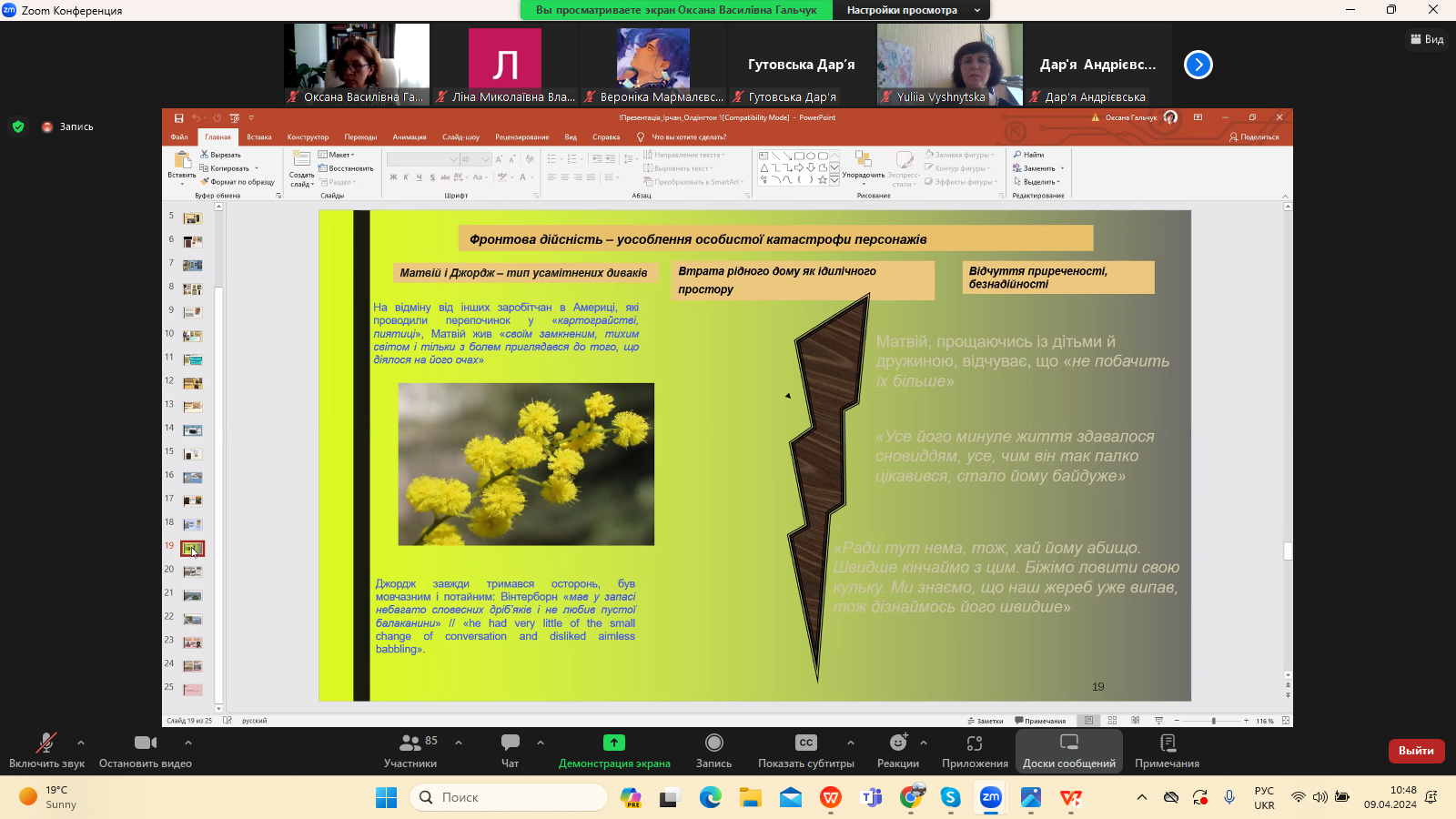Expand the participants options arrow

459,743
